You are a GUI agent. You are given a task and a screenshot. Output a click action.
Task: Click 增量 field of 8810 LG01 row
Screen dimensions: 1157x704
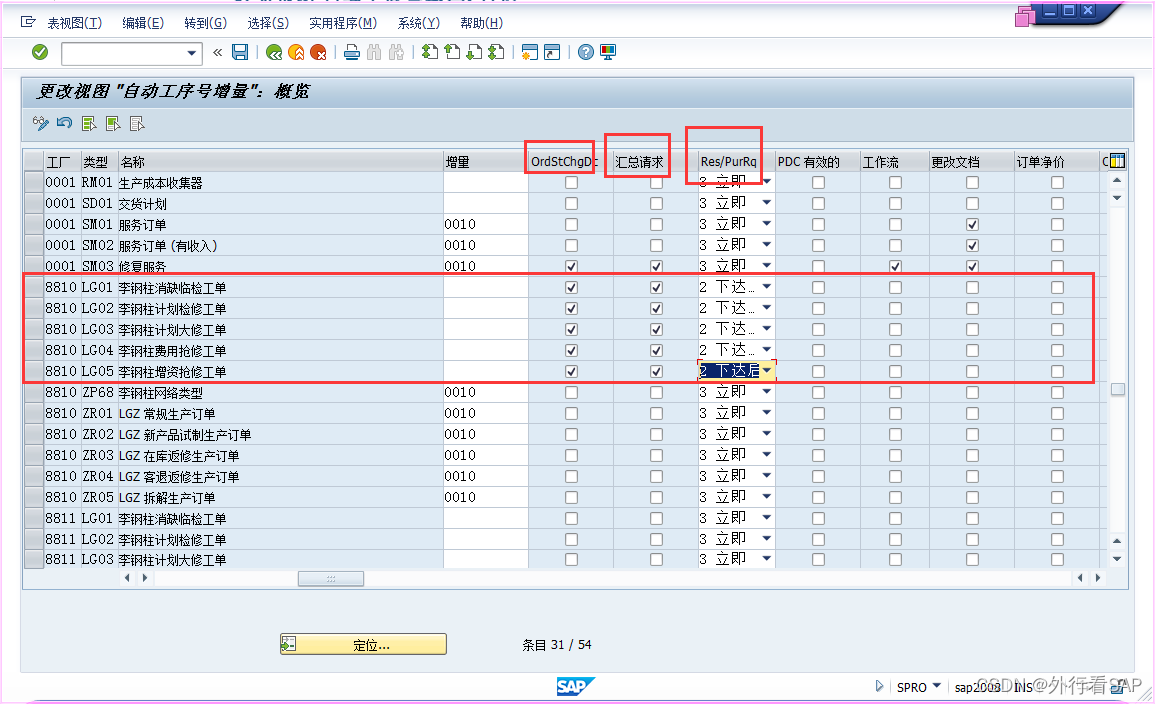(x=486, y=288)
